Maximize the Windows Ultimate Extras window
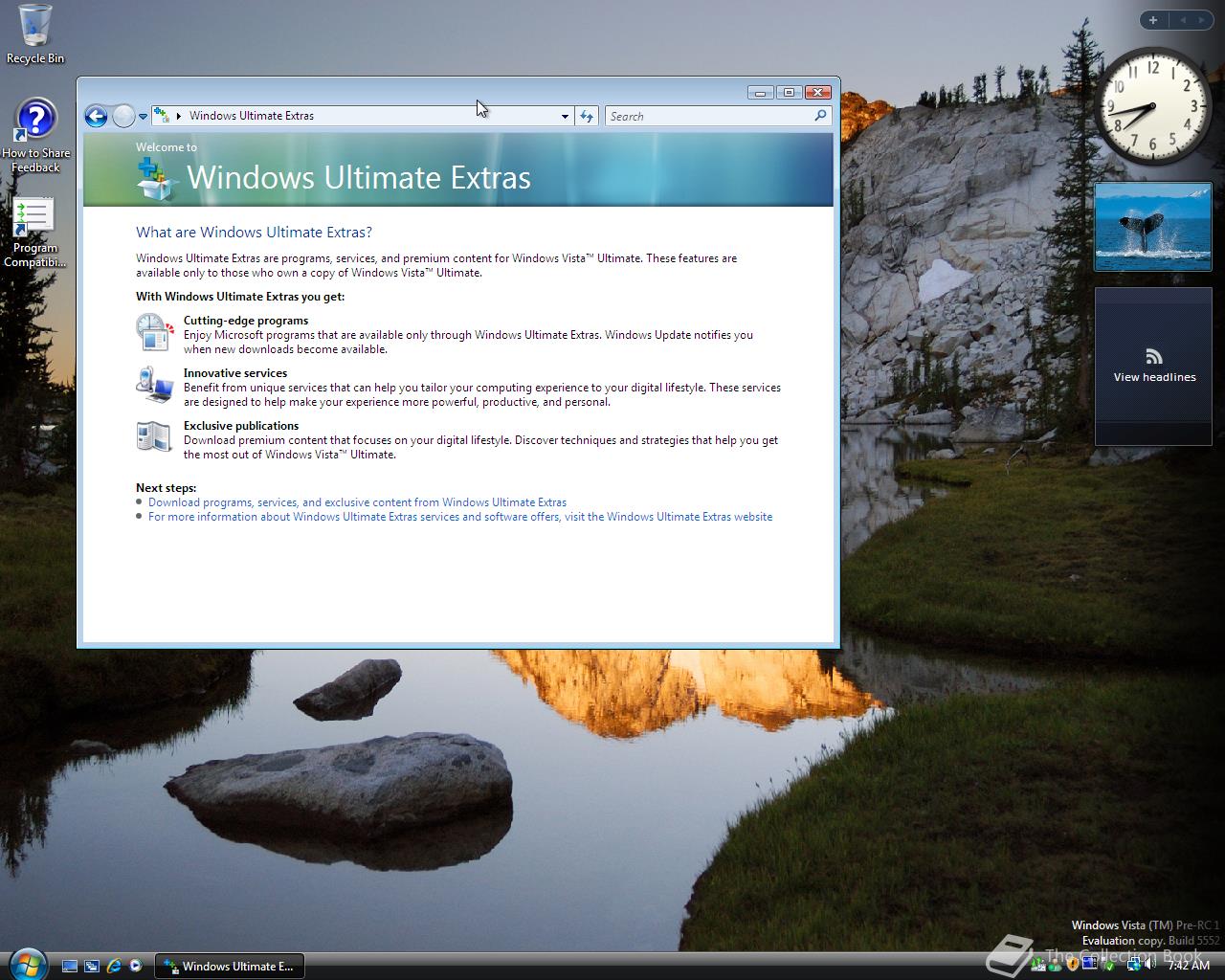The image size is (1225, 980). 789,93
